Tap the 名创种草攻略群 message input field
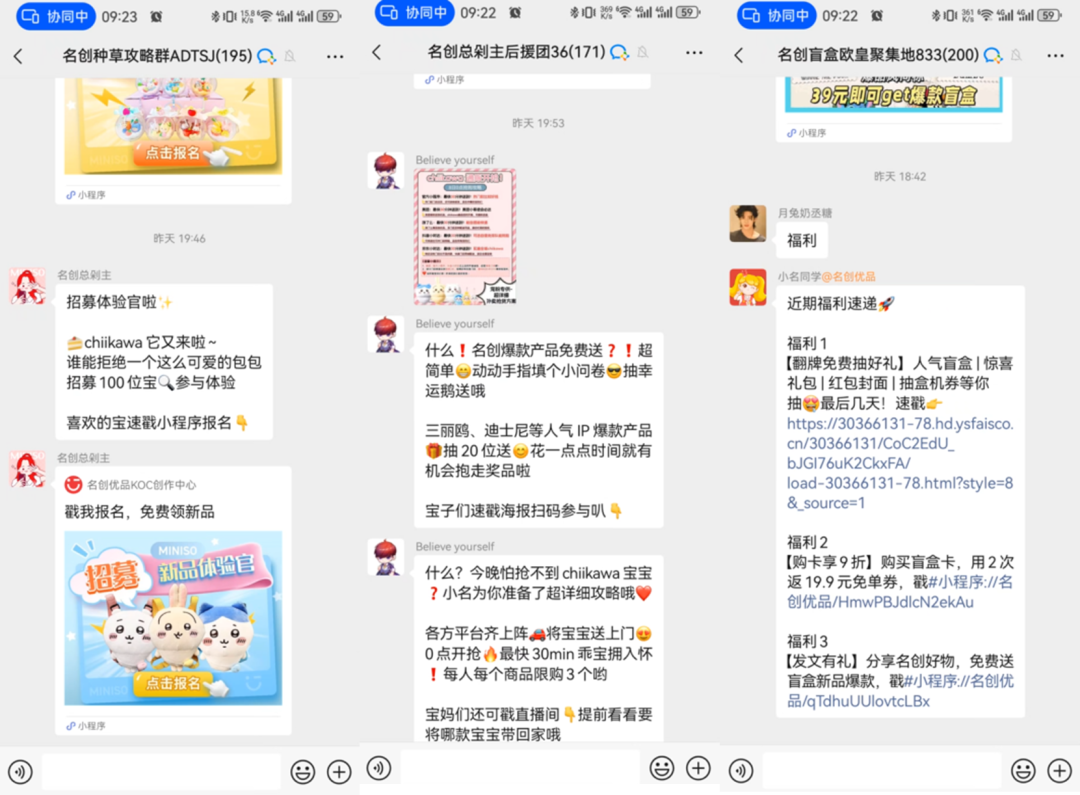 point(161,772)
